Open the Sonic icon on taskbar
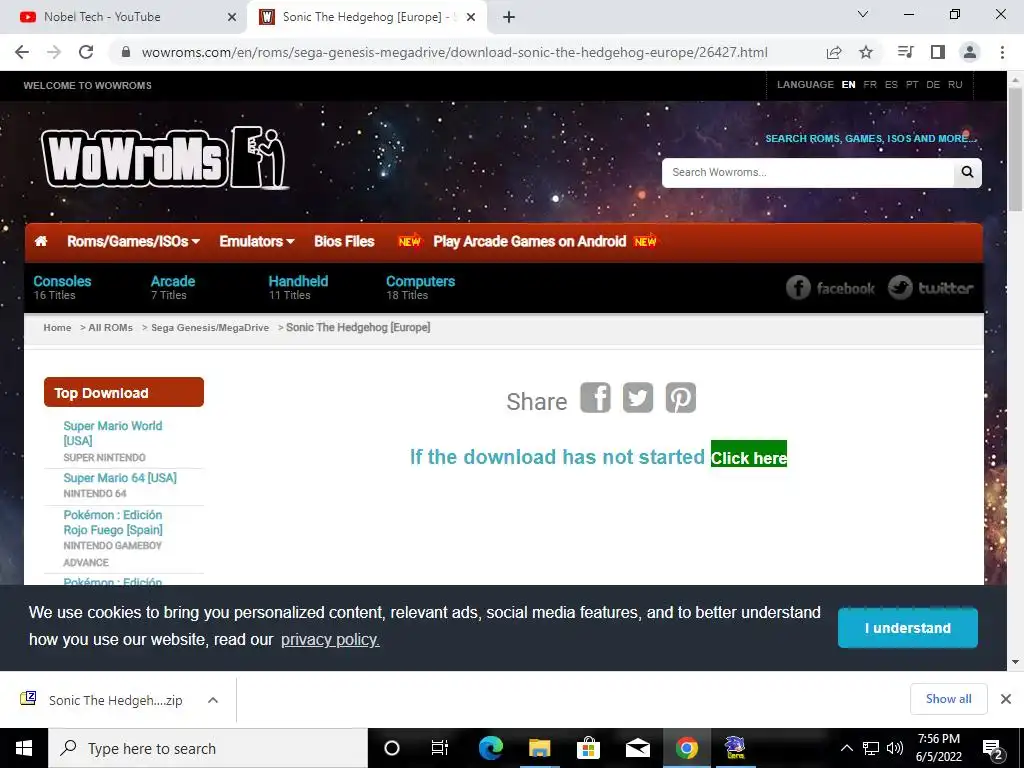 point(735,748)
